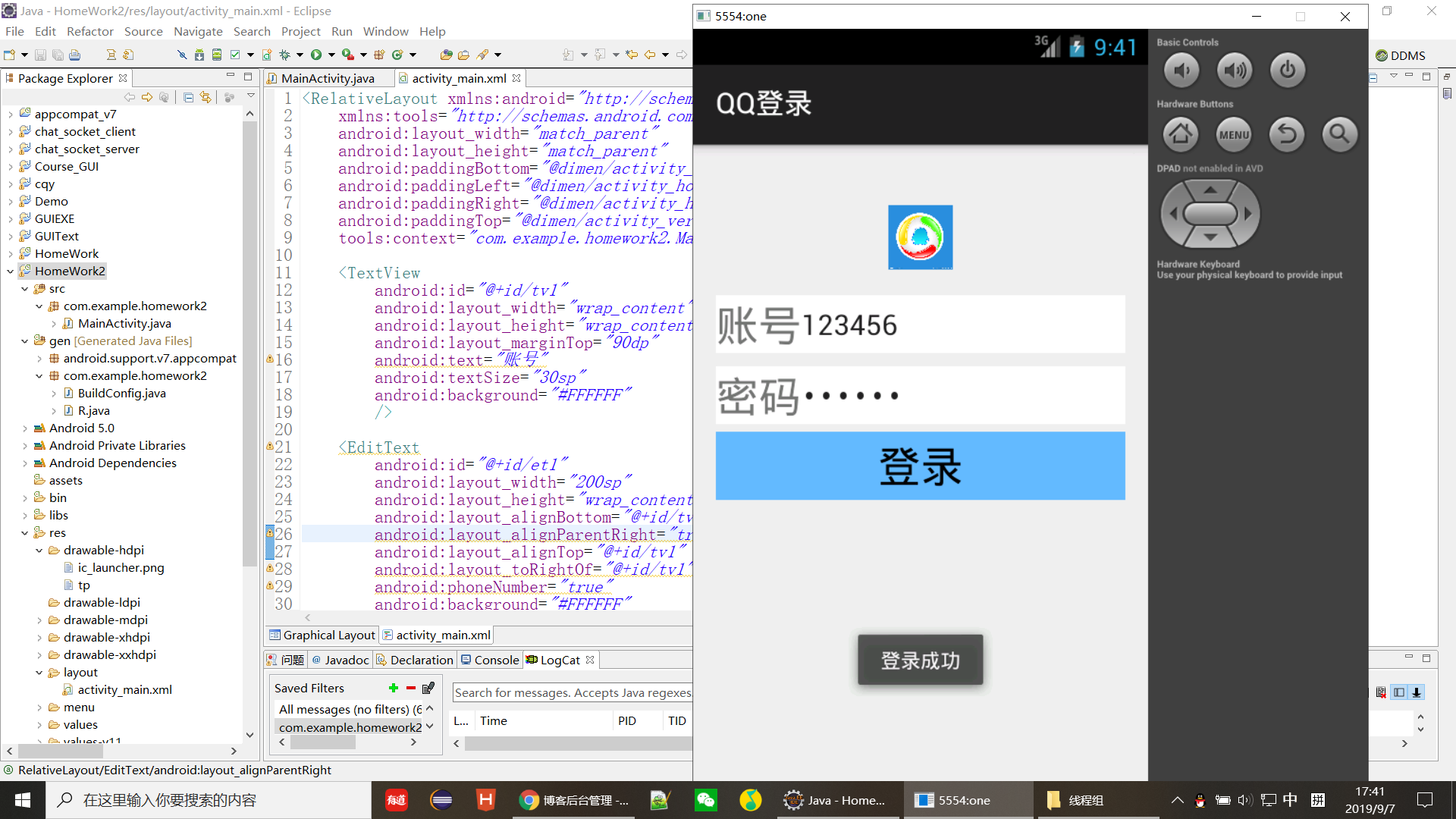
Task: Open the Refactor menu
Action: point(89,31)
